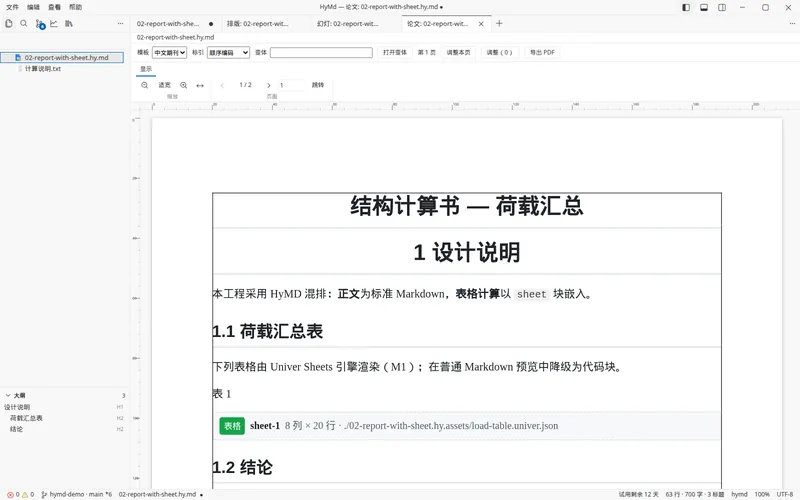Viewport: 800px width, 500px height.
Task: Open the sidebar more actions ellipsis
Action: pos(120,23)
